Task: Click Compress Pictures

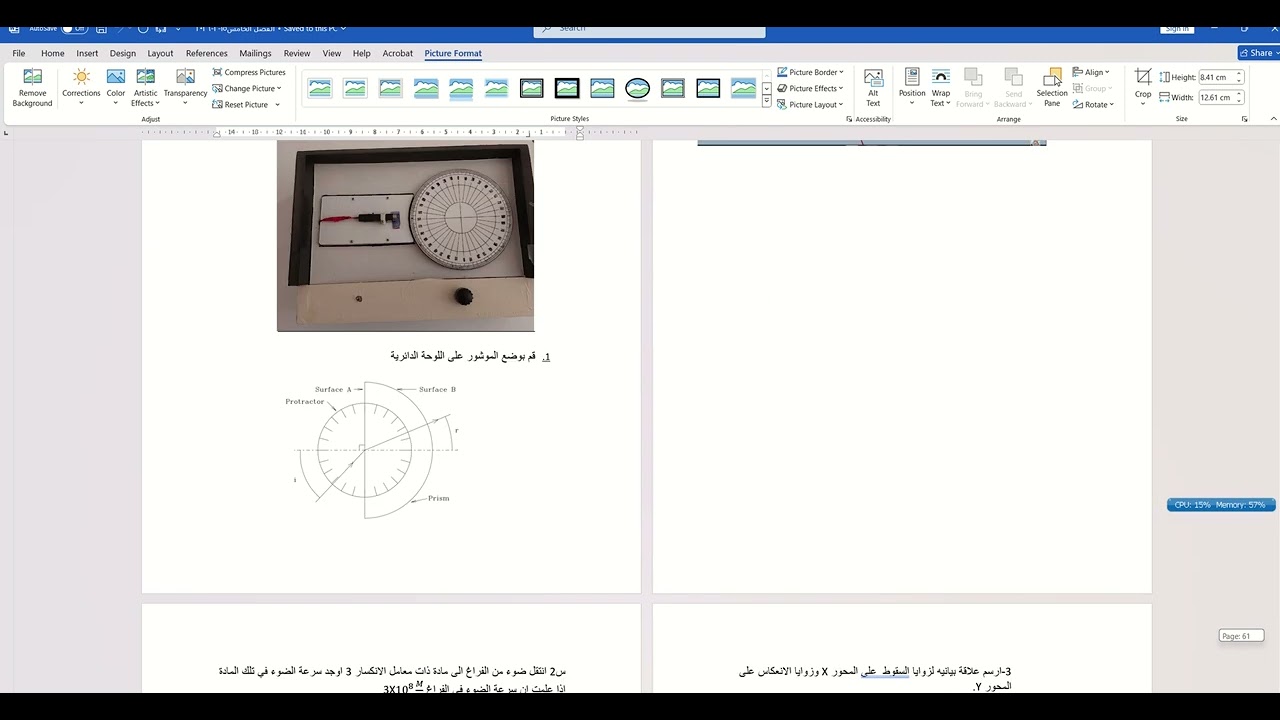Action: point(249,72)
